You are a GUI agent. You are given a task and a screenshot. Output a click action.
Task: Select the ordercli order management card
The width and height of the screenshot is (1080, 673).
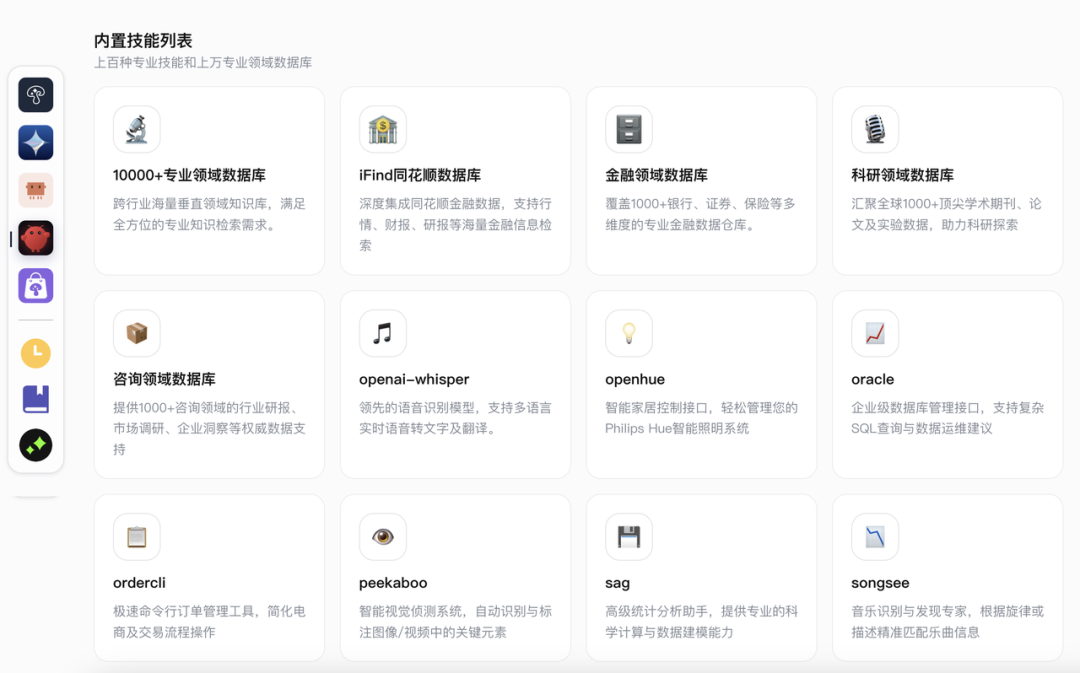coord(209,577)
